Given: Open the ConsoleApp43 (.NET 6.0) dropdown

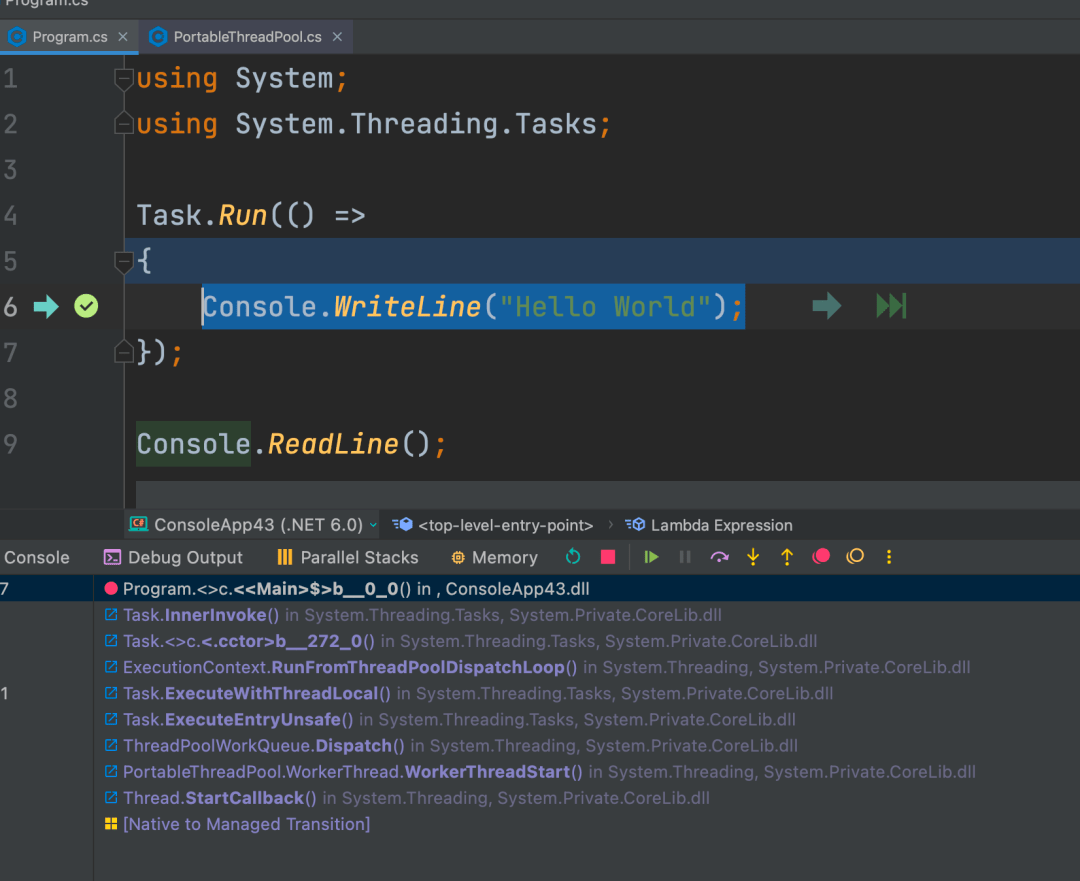Looking at the screenshot, I should (x=253, y=525).
